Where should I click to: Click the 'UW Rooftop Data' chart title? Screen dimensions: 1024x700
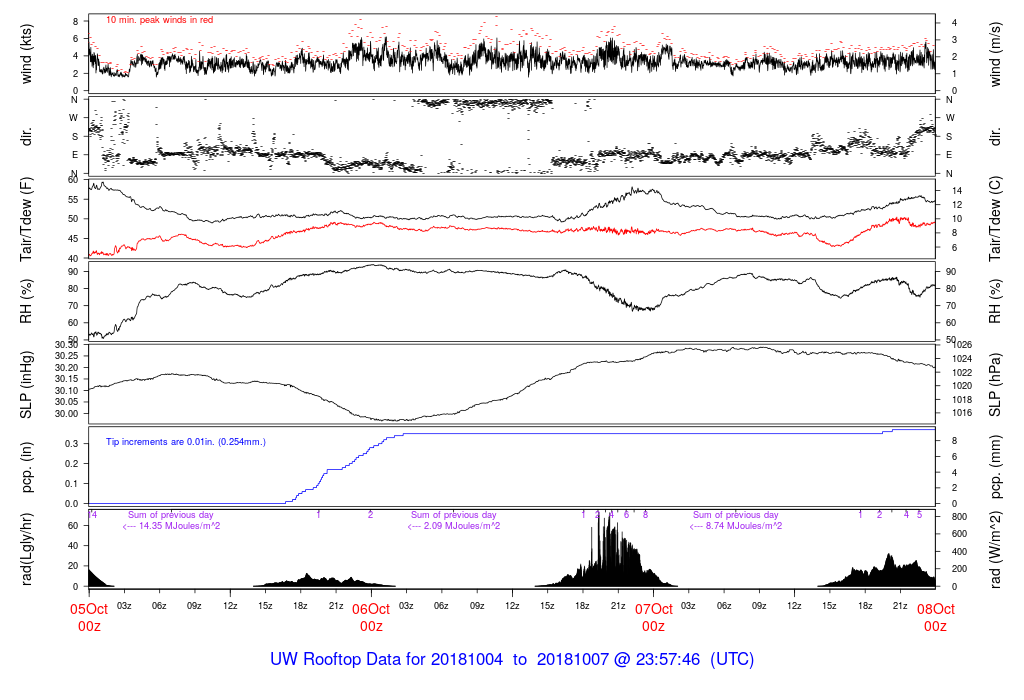click(x=512, y=659)
